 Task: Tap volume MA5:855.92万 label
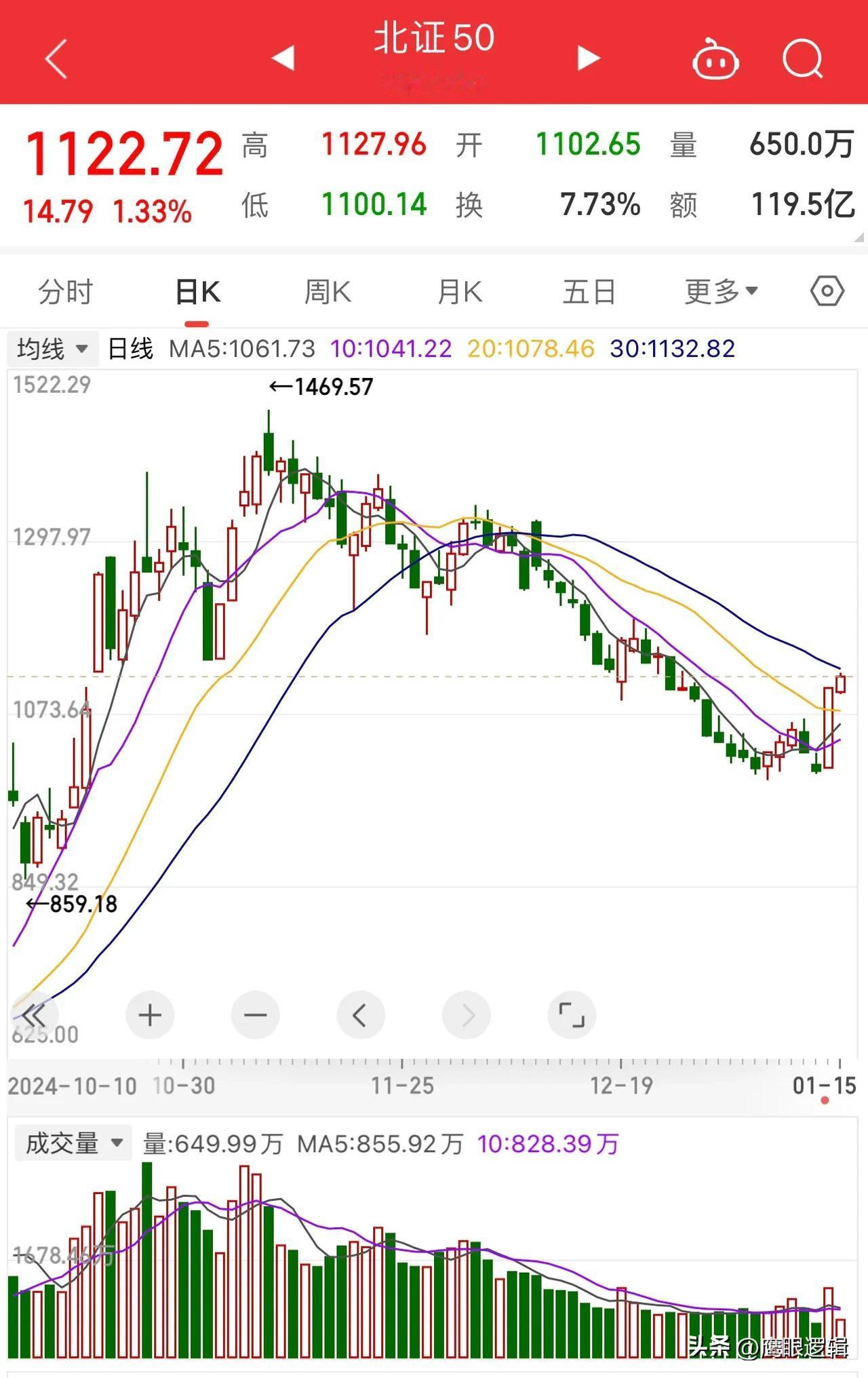click(x=380, y=1144)
